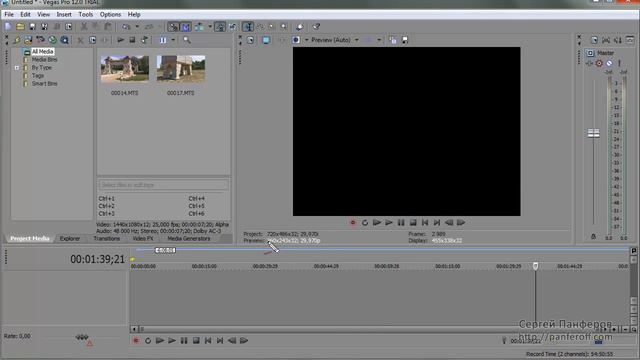Remove unused media with the lightning icon

[x=16, y=40]
